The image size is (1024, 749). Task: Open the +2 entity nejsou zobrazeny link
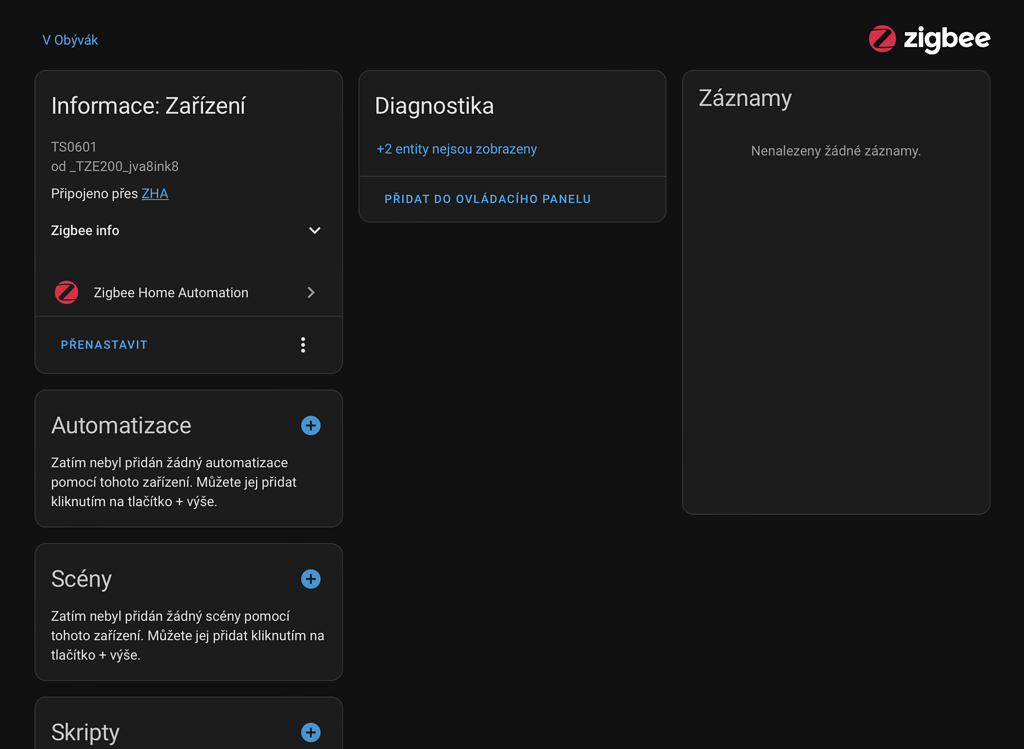click(457, 148)
